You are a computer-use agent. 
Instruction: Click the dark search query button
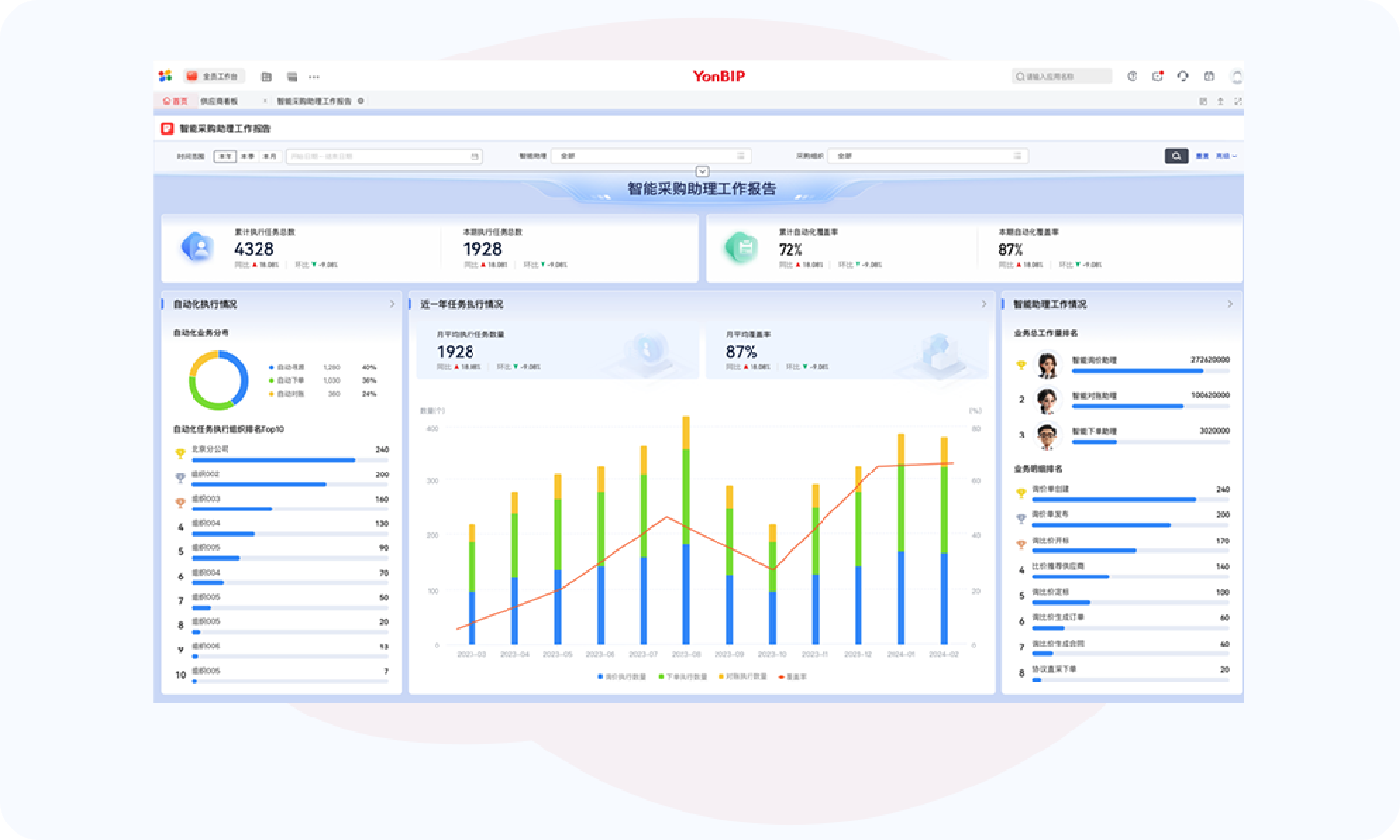[1176, 156]
